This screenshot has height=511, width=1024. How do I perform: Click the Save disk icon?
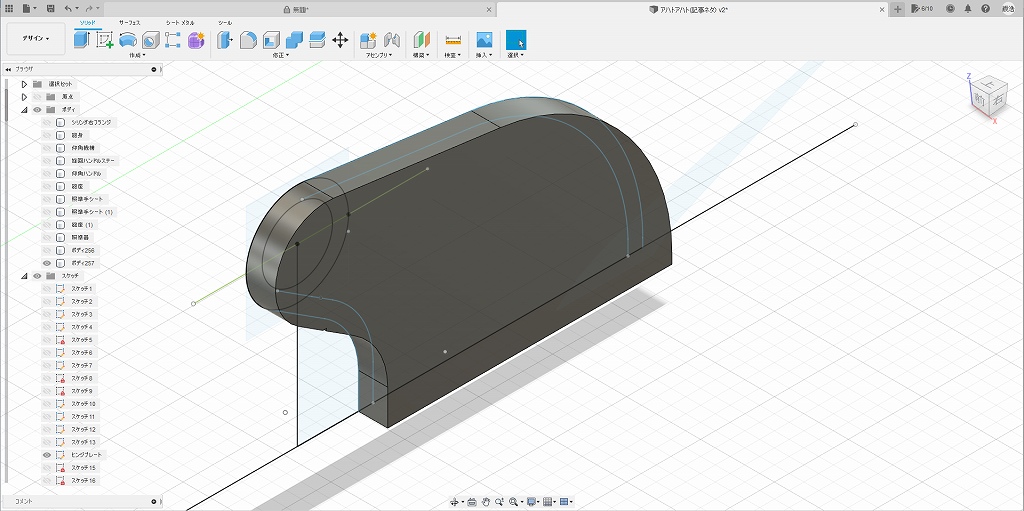(x=50, y=8)
